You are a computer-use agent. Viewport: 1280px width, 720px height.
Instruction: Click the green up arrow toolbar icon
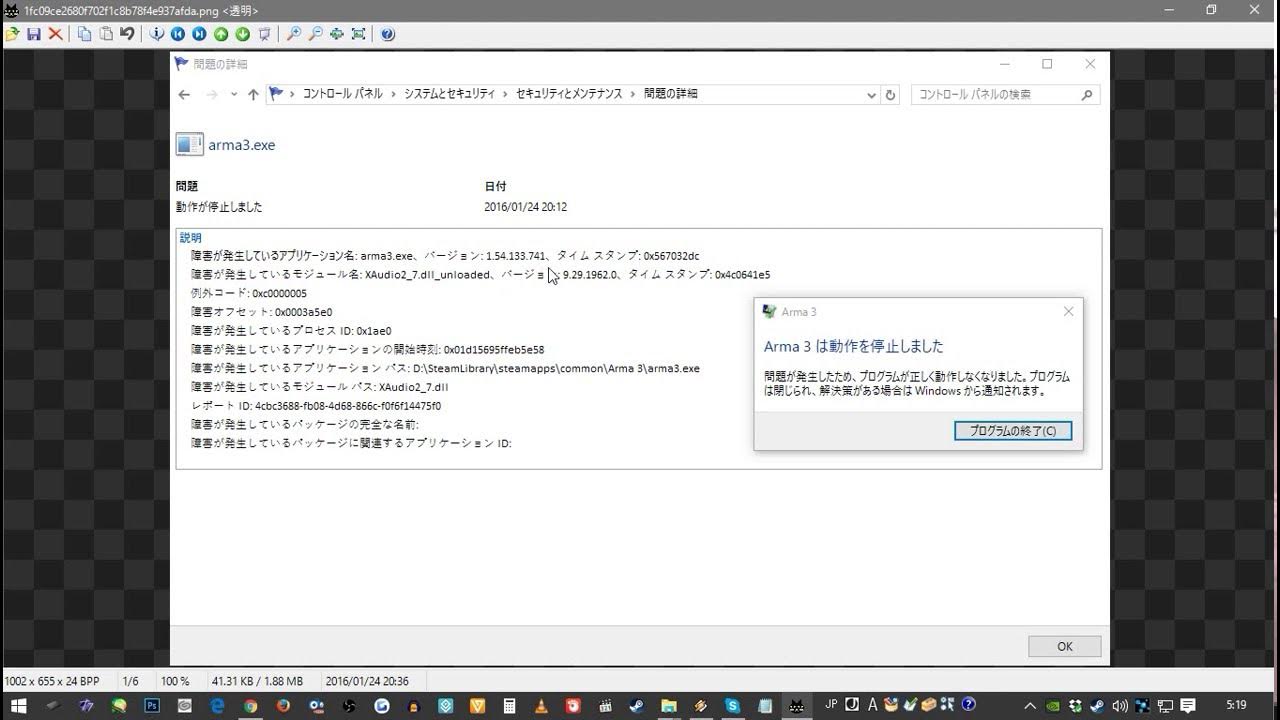[x=221, y=34]
